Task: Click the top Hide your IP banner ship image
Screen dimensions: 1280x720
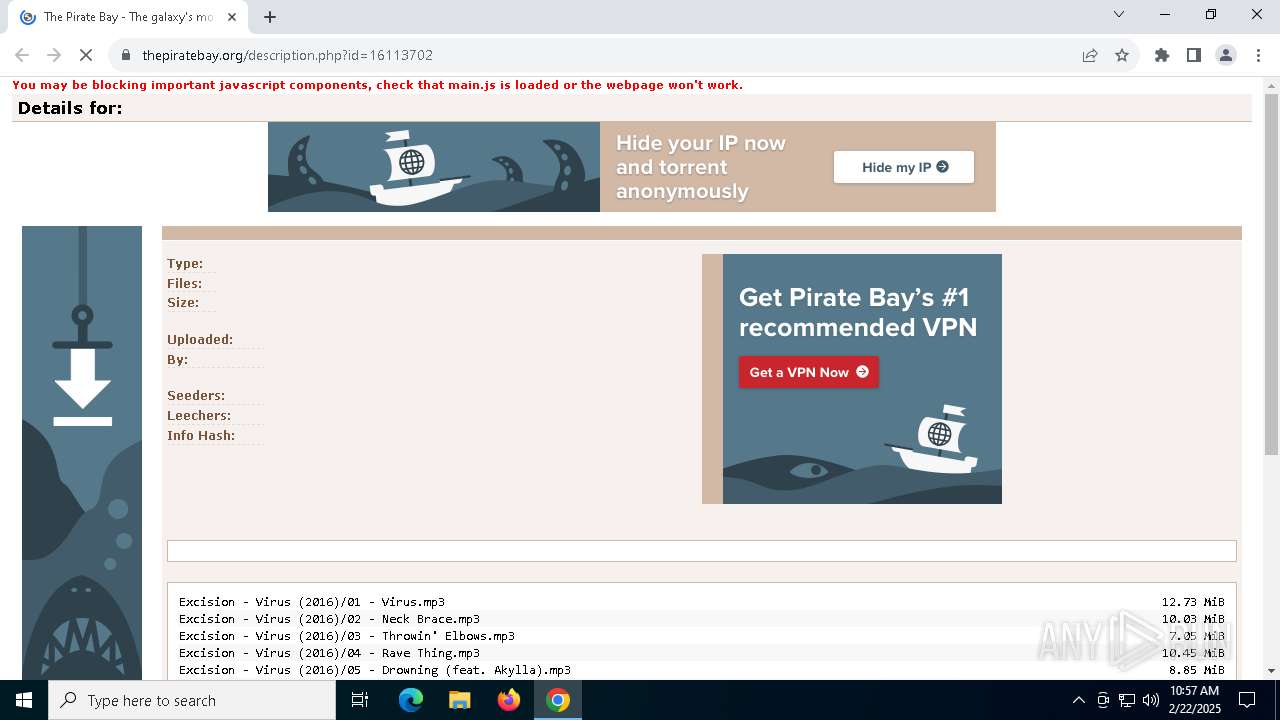Action: [x=434, y=167]
